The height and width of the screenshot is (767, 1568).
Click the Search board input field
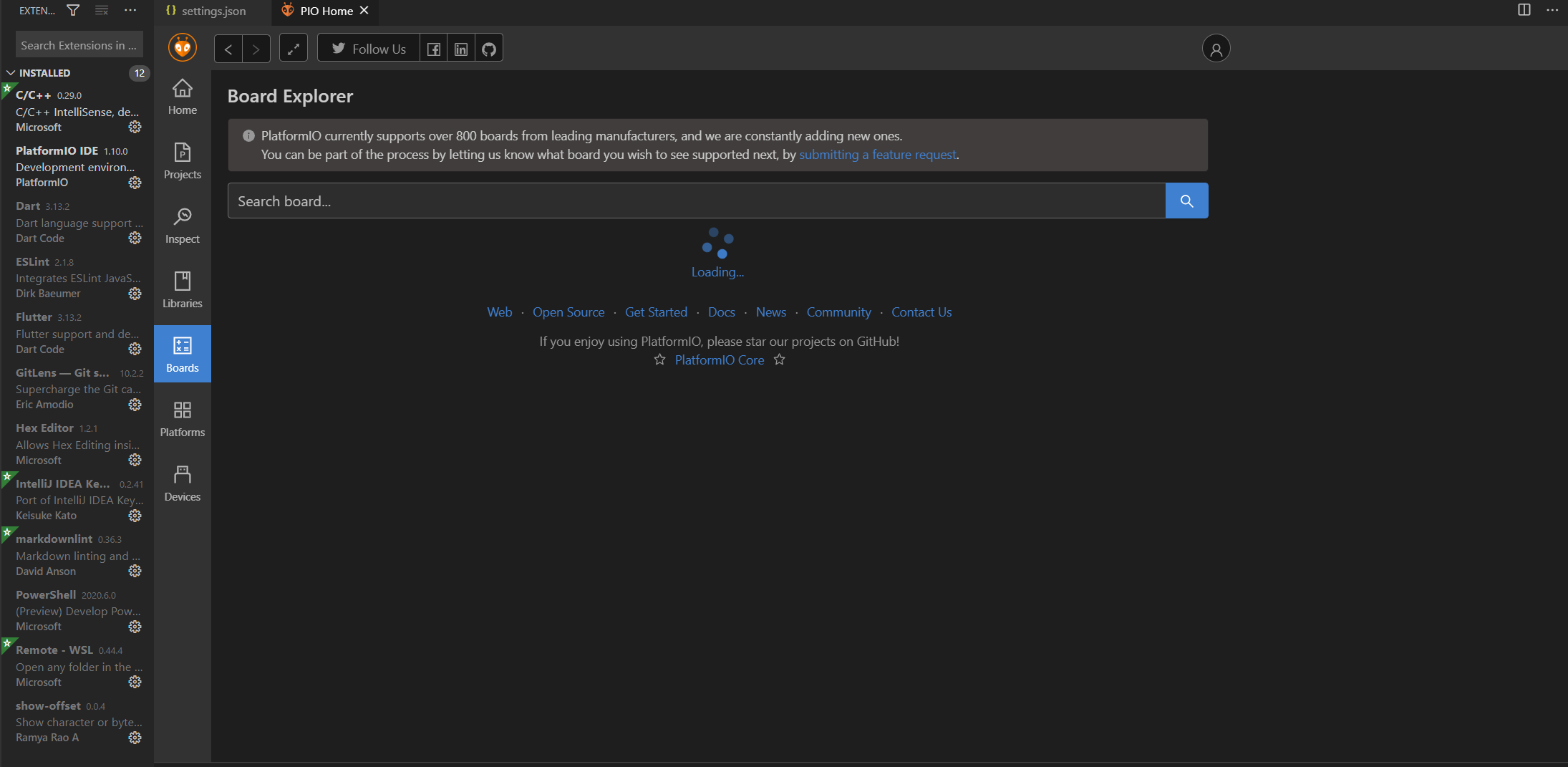tap(695, 201)
